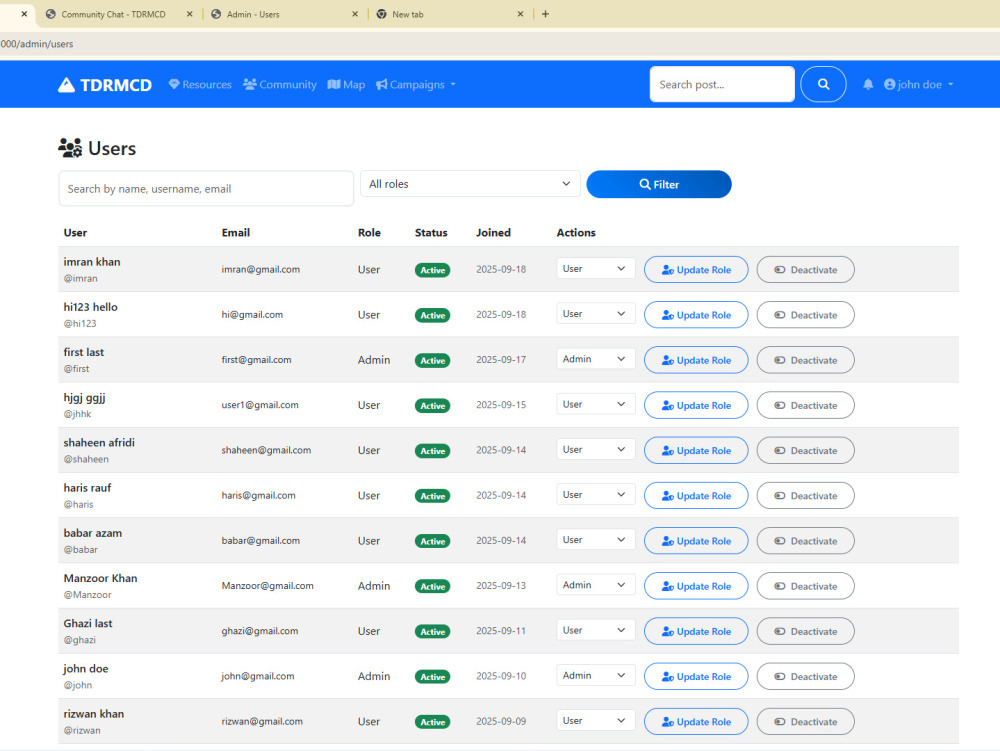Click Update Role for first last
This screenshot has width=1000, height=751.
coord(696,360)
